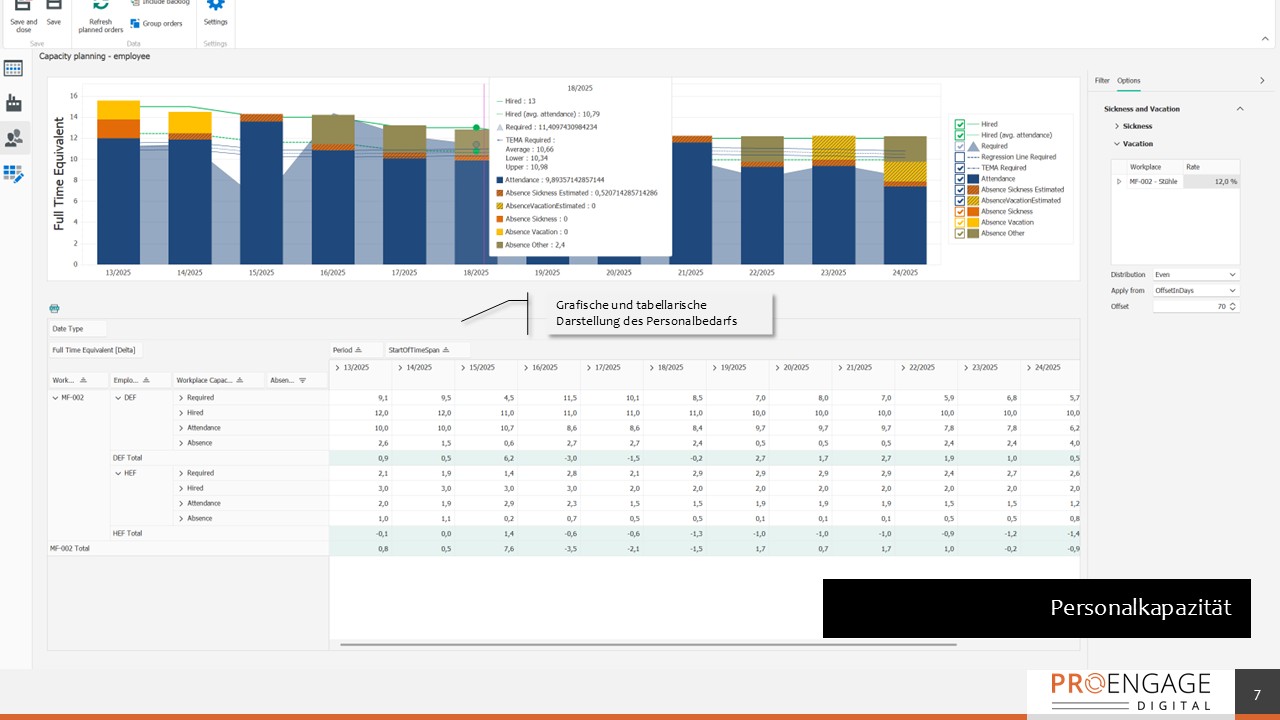Uncheck the Hired legend checkbox

[960, 124]
